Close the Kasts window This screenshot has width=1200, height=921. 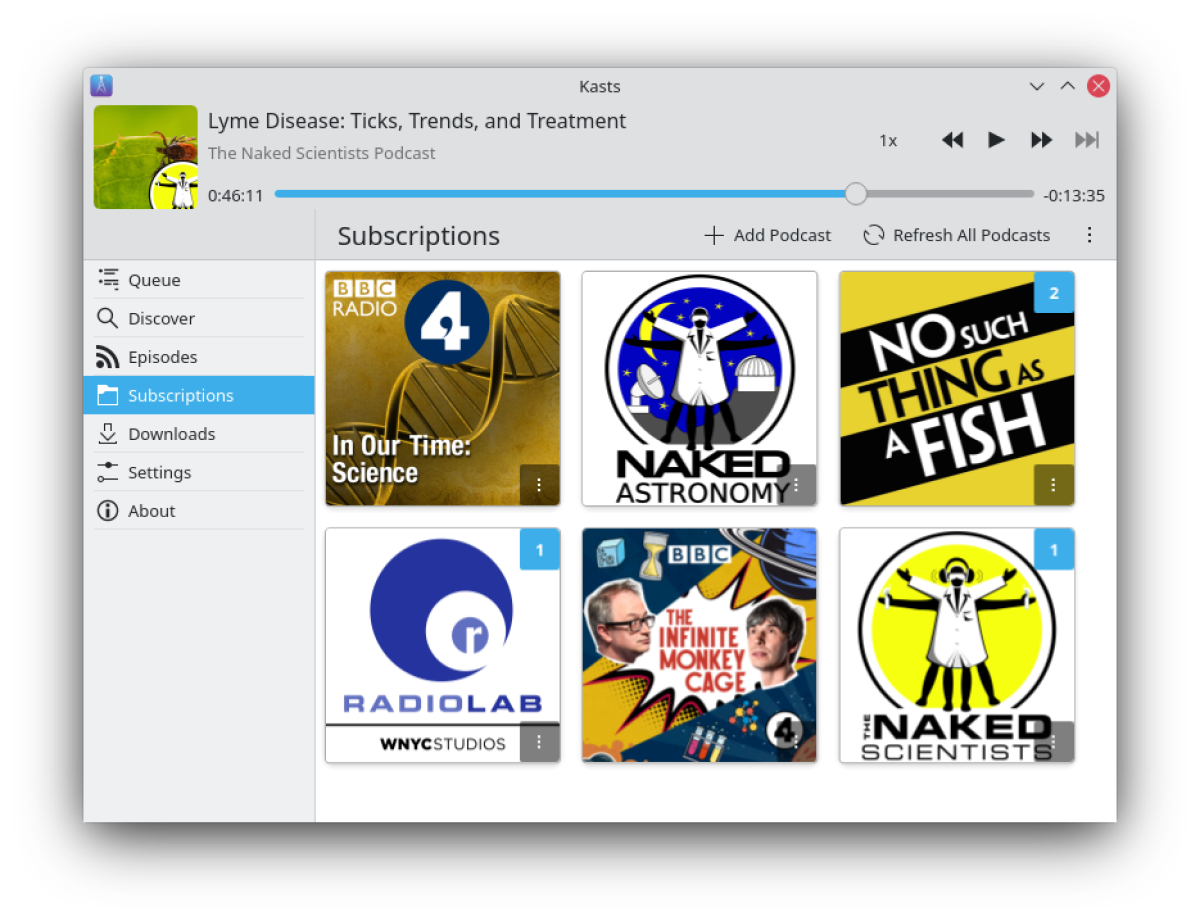point(1098,86)
